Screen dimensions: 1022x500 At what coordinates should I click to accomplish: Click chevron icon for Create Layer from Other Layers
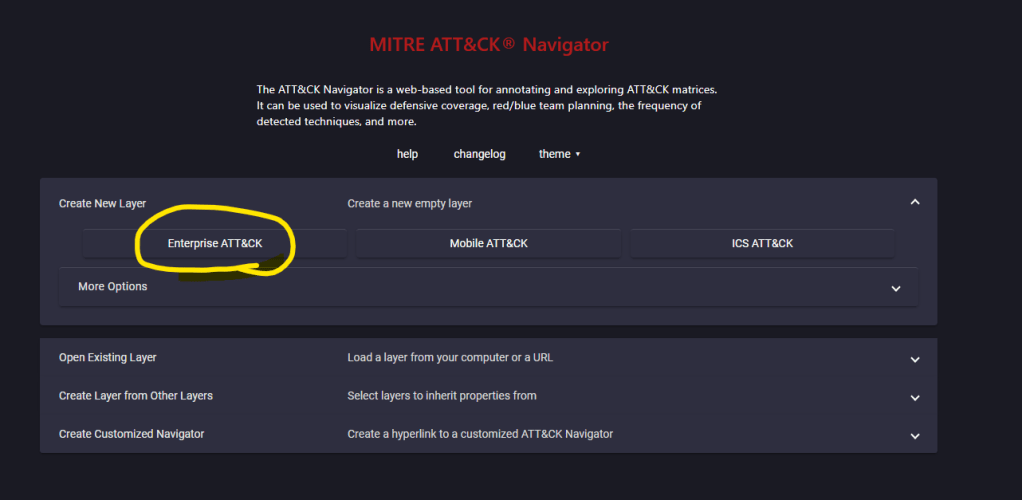[914, 398]
